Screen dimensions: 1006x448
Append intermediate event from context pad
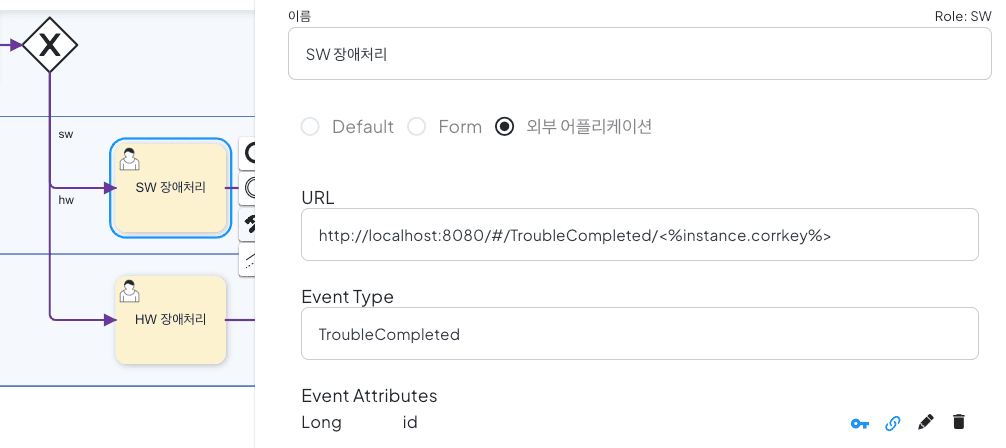(x=248, y=187)
